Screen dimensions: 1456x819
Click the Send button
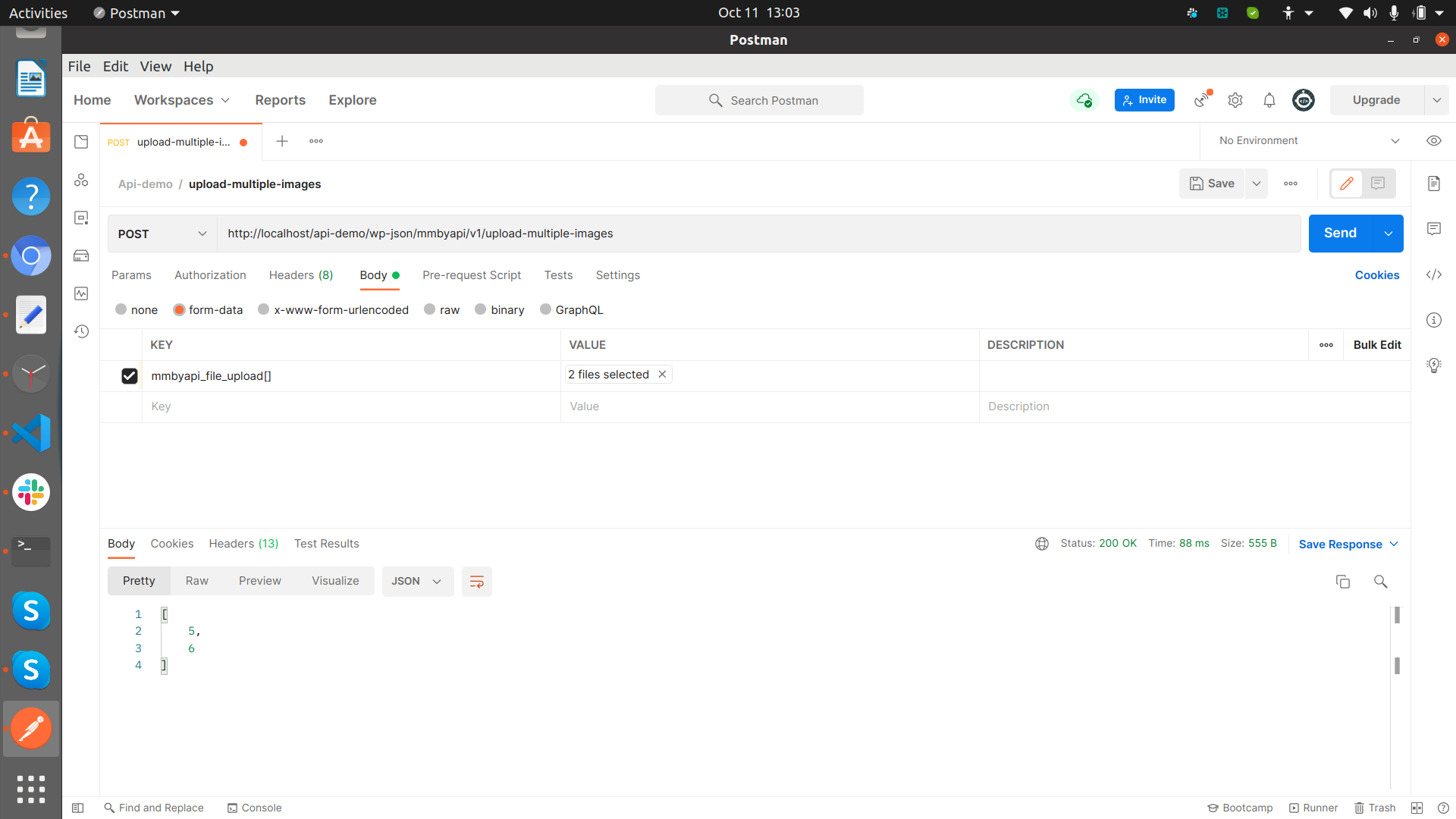tap(1340, 234)
